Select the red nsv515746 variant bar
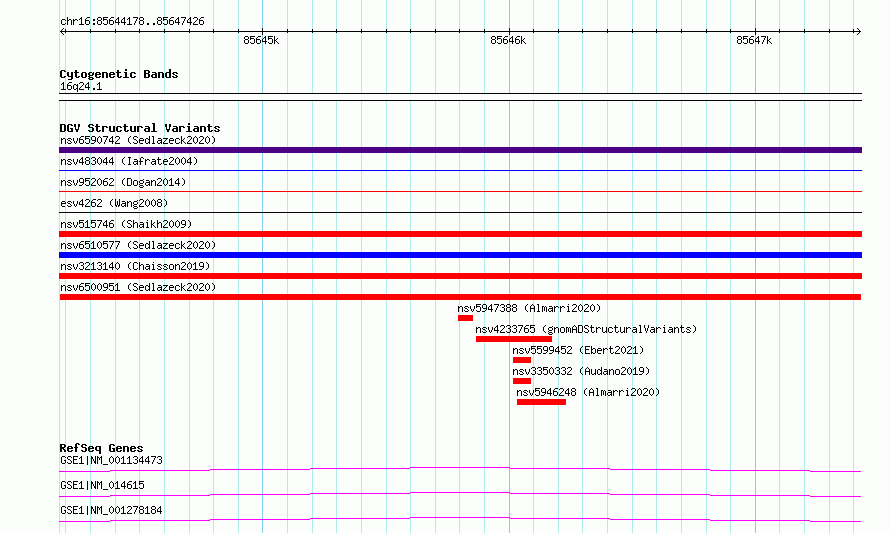 coord(460,234)
